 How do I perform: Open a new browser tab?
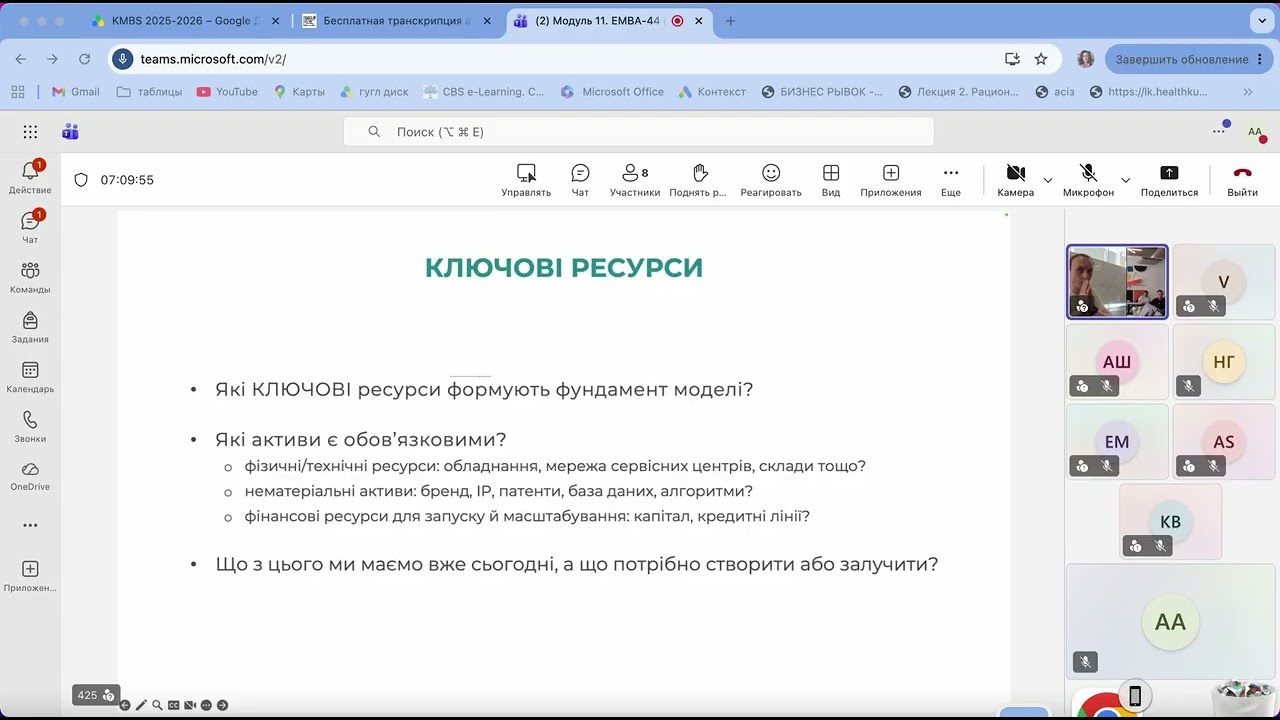tap(730, 21)
